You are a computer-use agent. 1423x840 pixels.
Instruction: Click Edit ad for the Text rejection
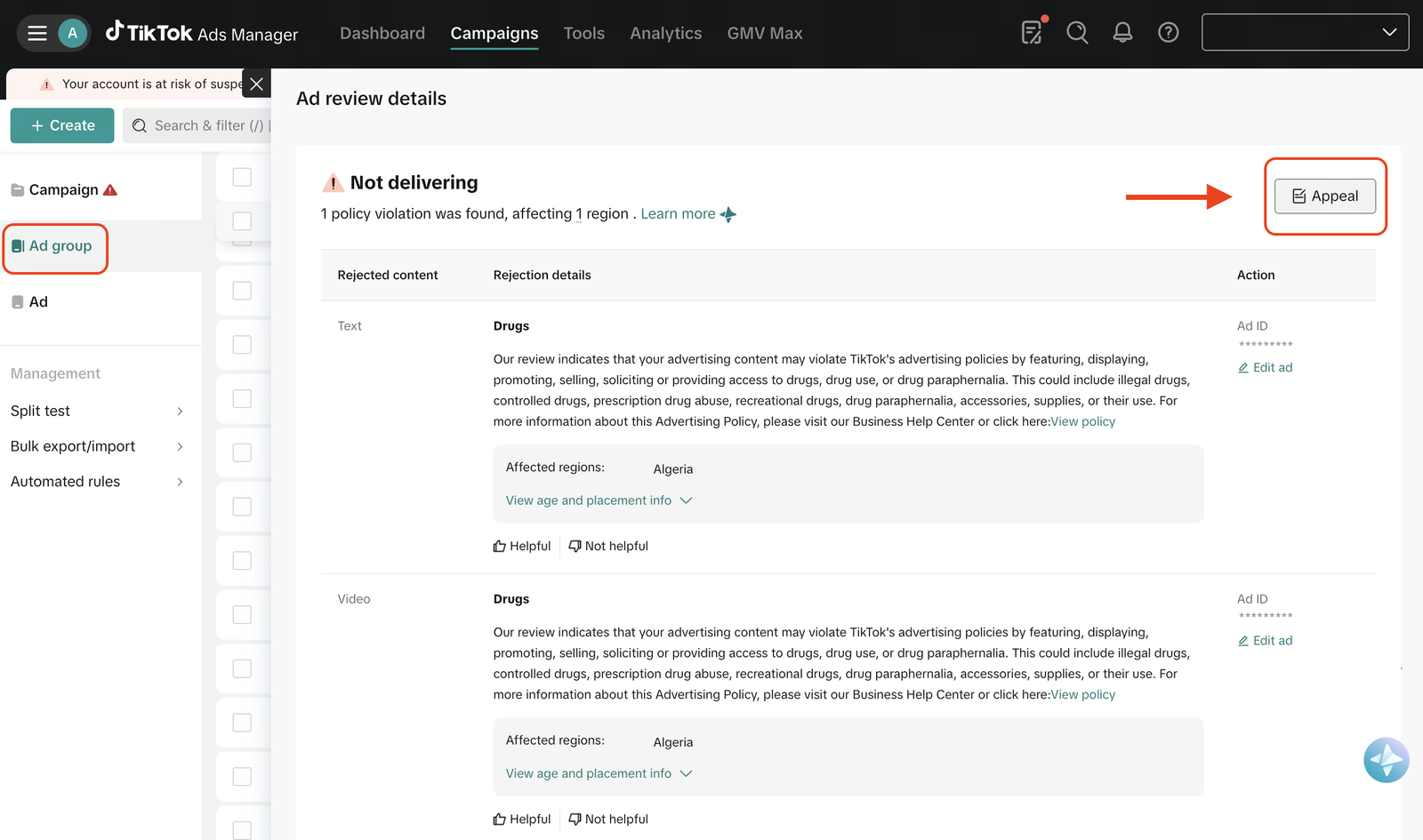(1266, 367)
